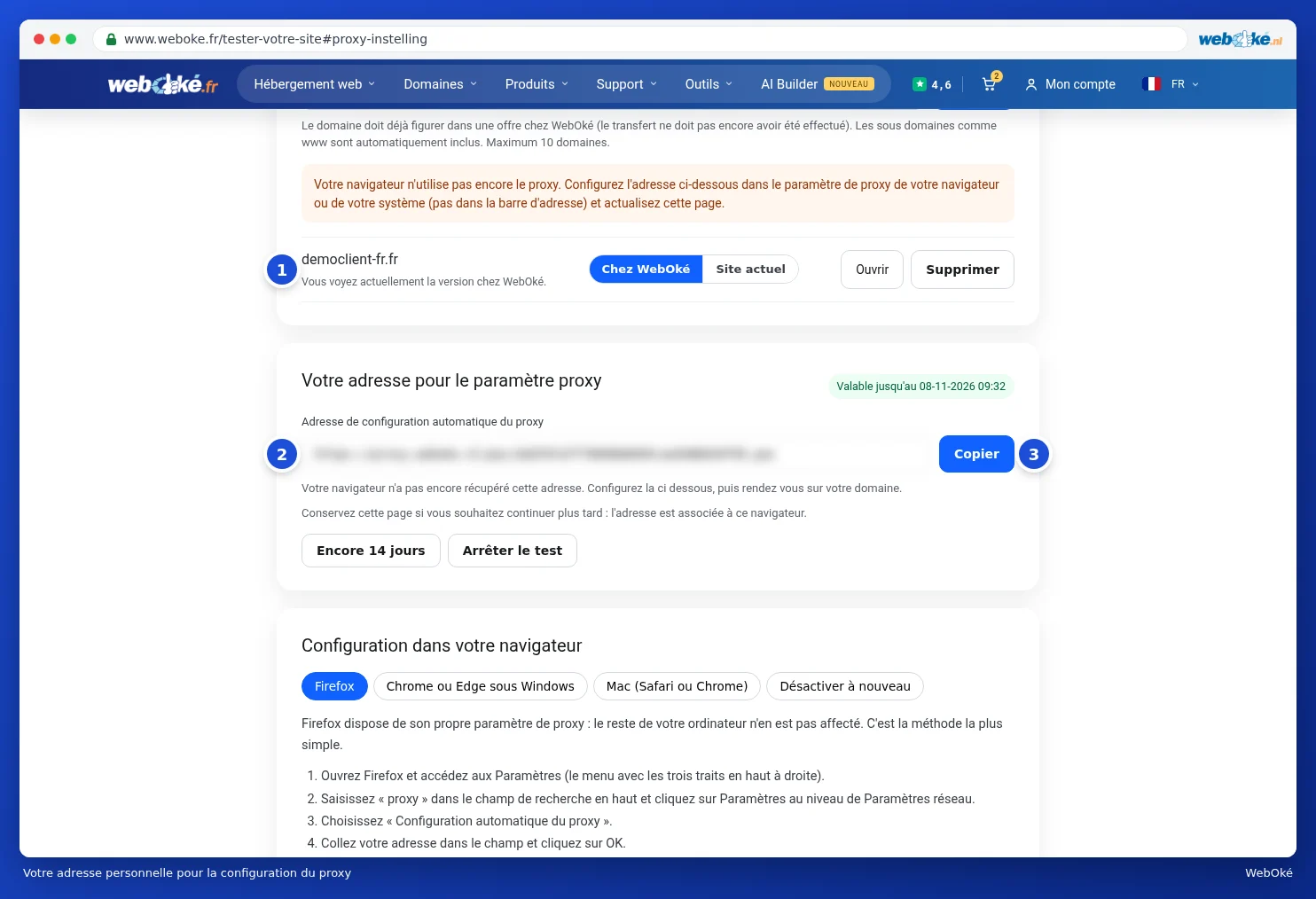Viewport: 1316px width, 899px height.
Task: Click Arrêter le test button
Action: click(x=513, y=551)
